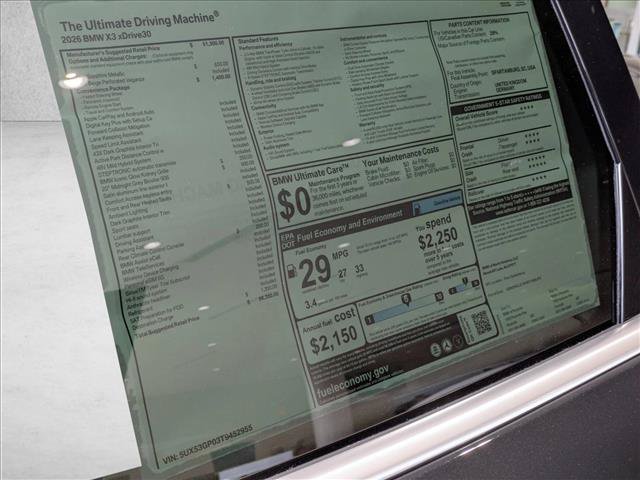Click "The Ultimate Driving Machine" heading
The image size is (640, 480).
(x=139, y=22)
